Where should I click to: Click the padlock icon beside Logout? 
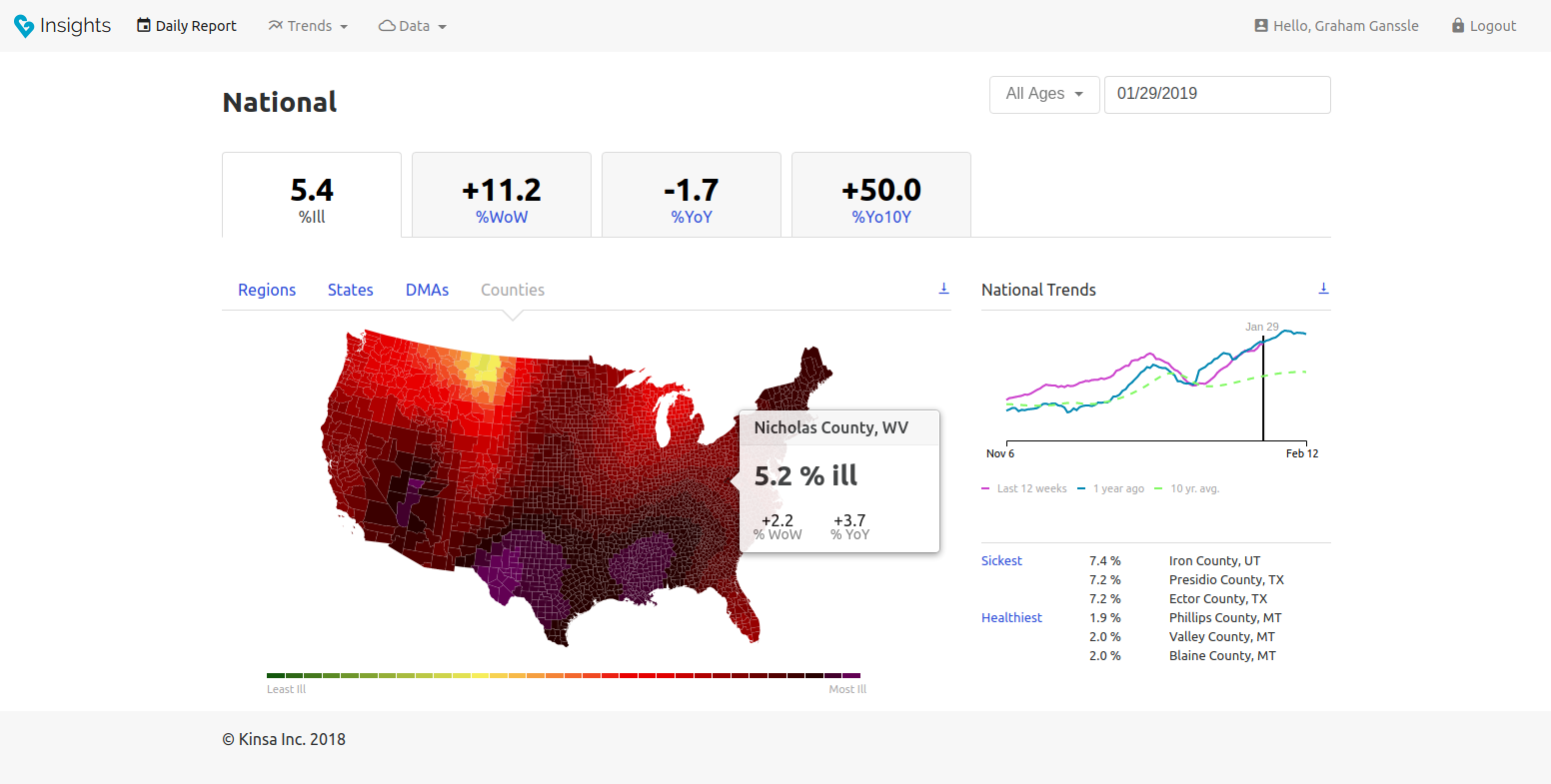pyautogui.click(x=1458, y=26)
